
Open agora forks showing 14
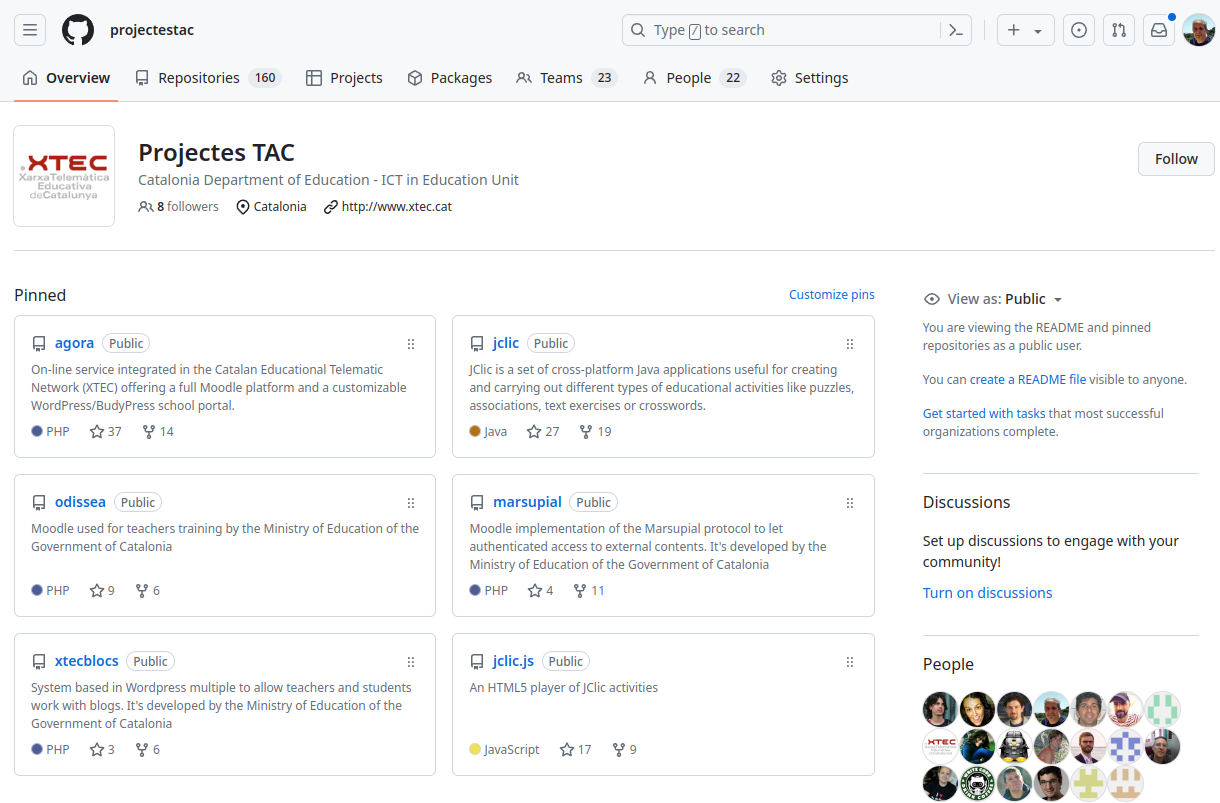tap(158, 432)
